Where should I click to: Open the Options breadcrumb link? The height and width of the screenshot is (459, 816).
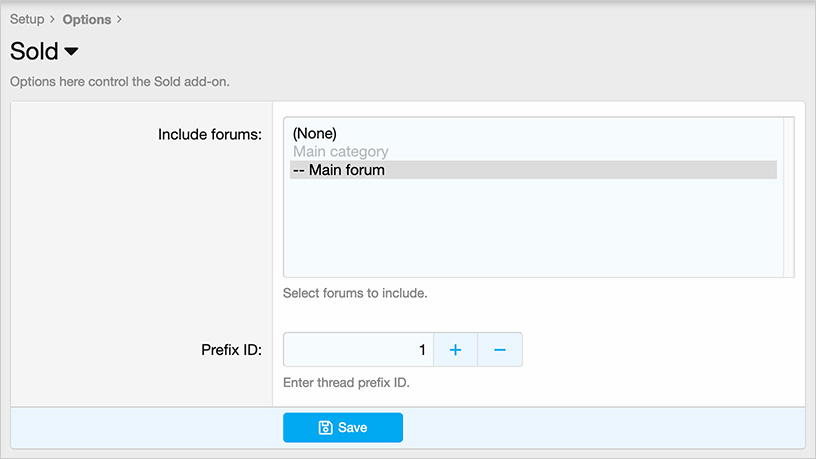click(x=86, y=19)
